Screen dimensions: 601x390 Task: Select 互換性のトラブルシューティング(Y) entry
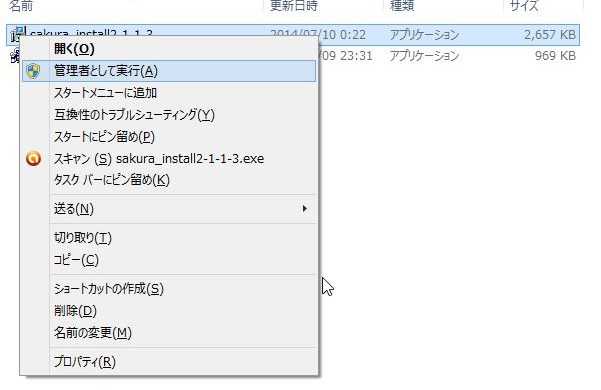coord(169,115)
